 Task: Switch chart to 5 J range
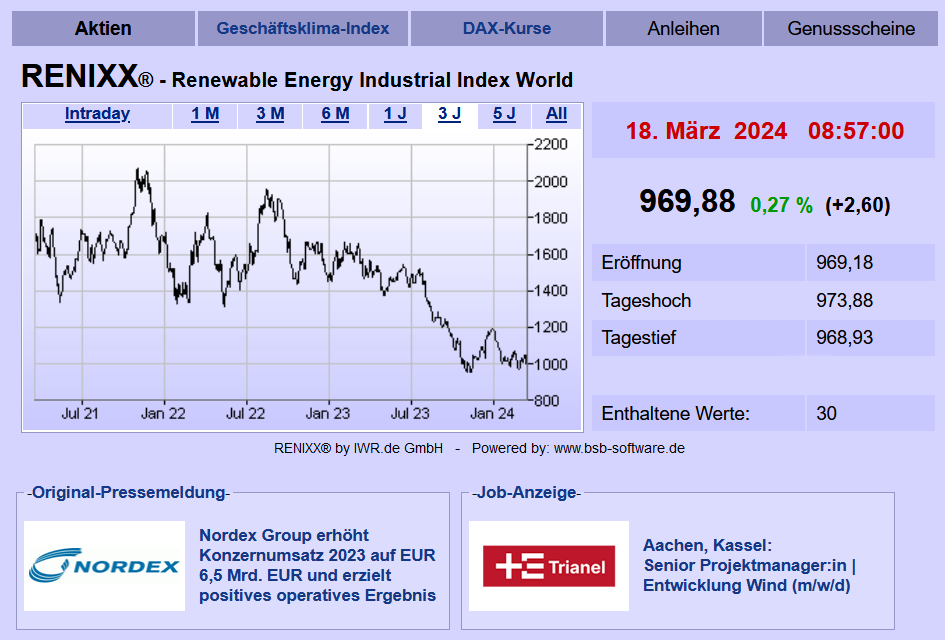[504, 114]
